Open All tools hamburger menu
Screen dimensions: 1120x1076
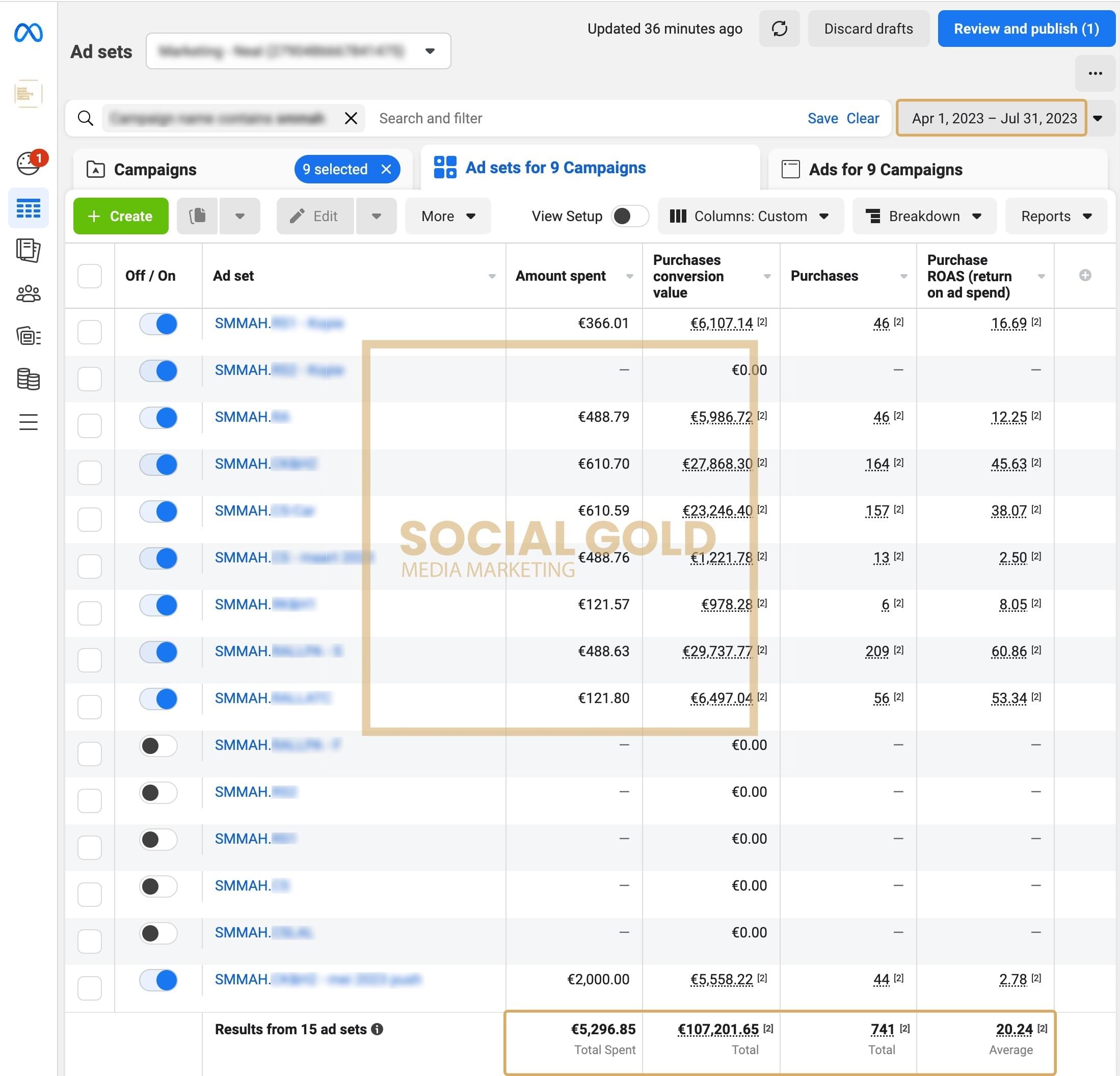pyautogui.click(x=28, y=422)
